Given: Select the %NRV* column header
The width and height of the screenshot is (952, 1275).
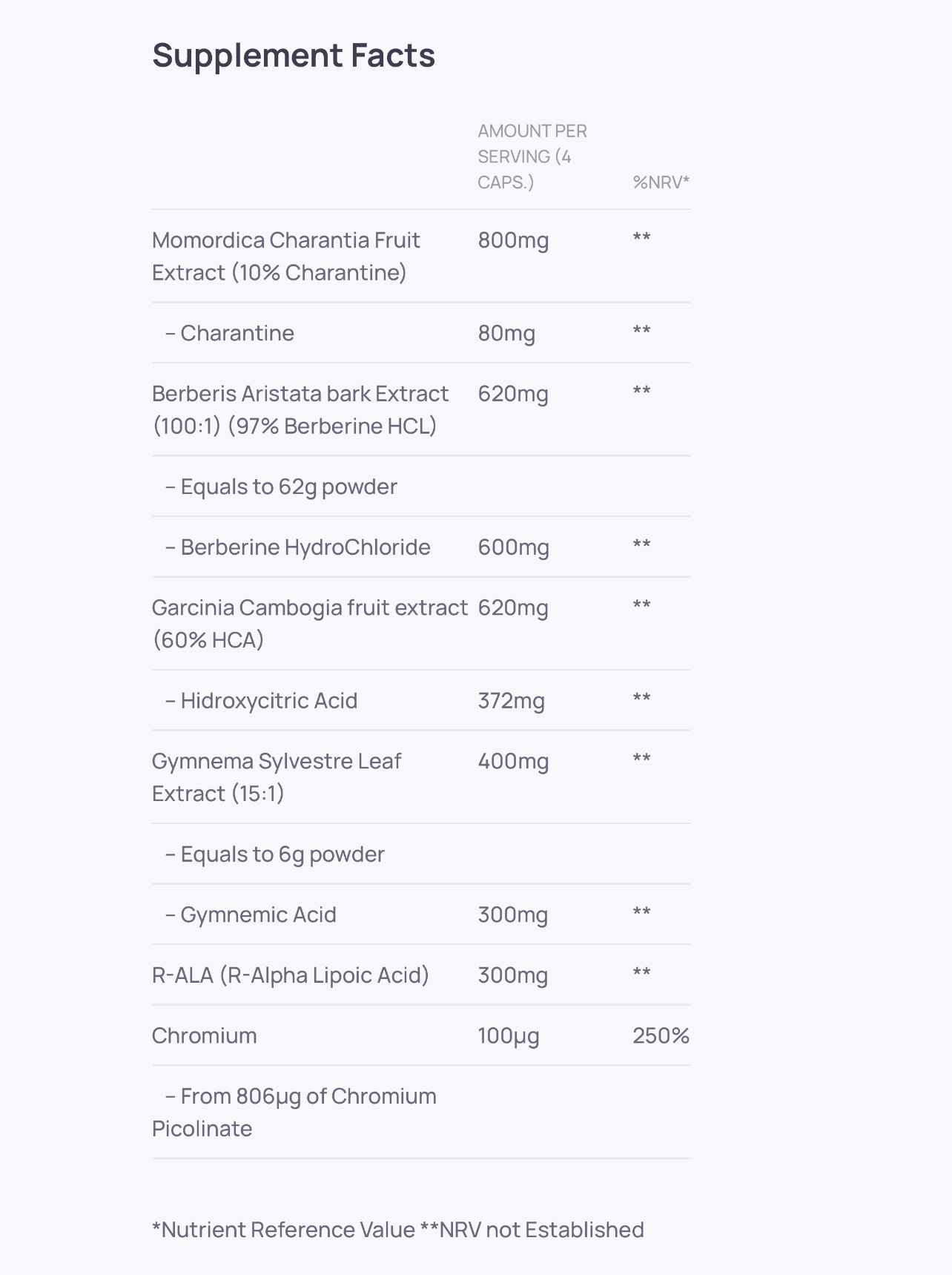Looking at the screenshot, I should (661, 182).
